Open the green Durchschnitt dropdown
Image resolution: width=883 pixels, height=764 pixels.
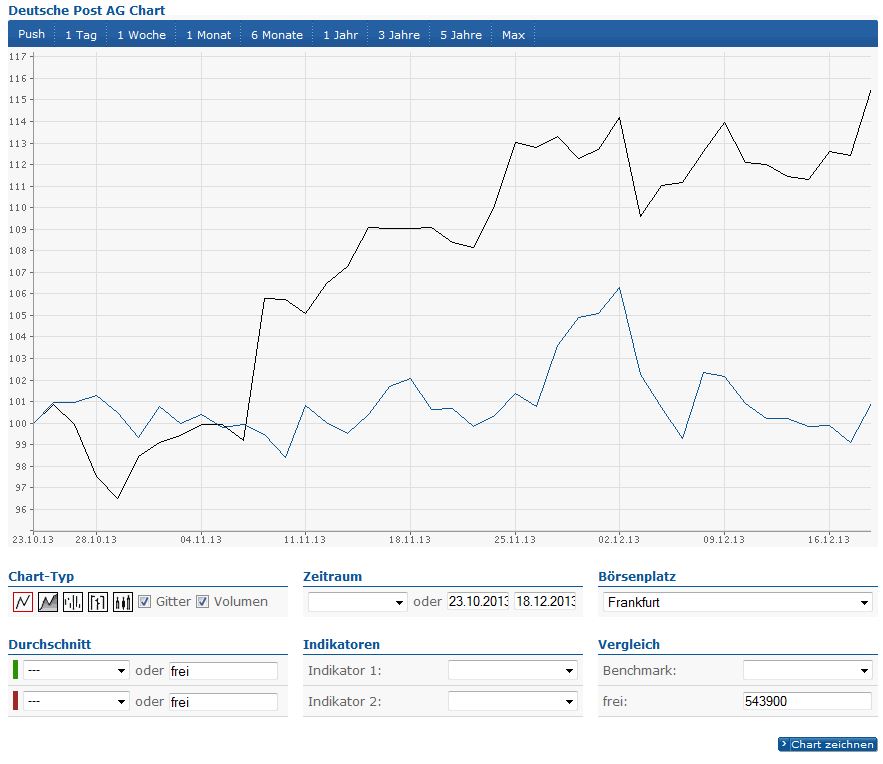point(76,670)
